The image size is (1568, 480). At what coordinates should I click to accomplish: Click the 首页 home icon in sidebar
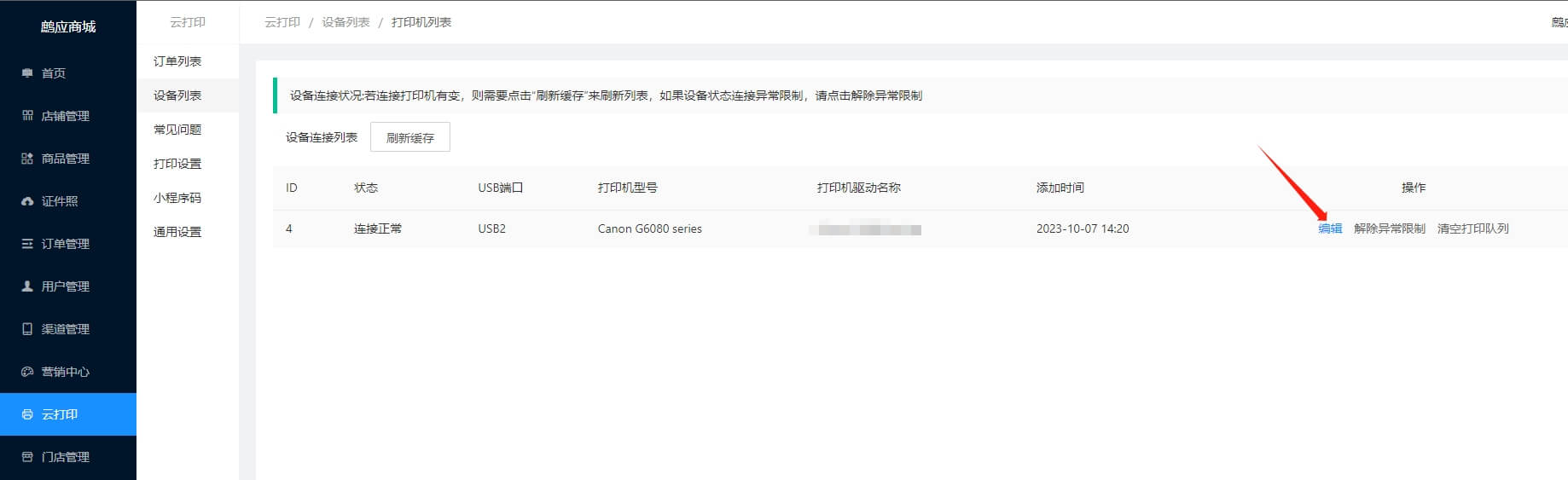[27, 73]
